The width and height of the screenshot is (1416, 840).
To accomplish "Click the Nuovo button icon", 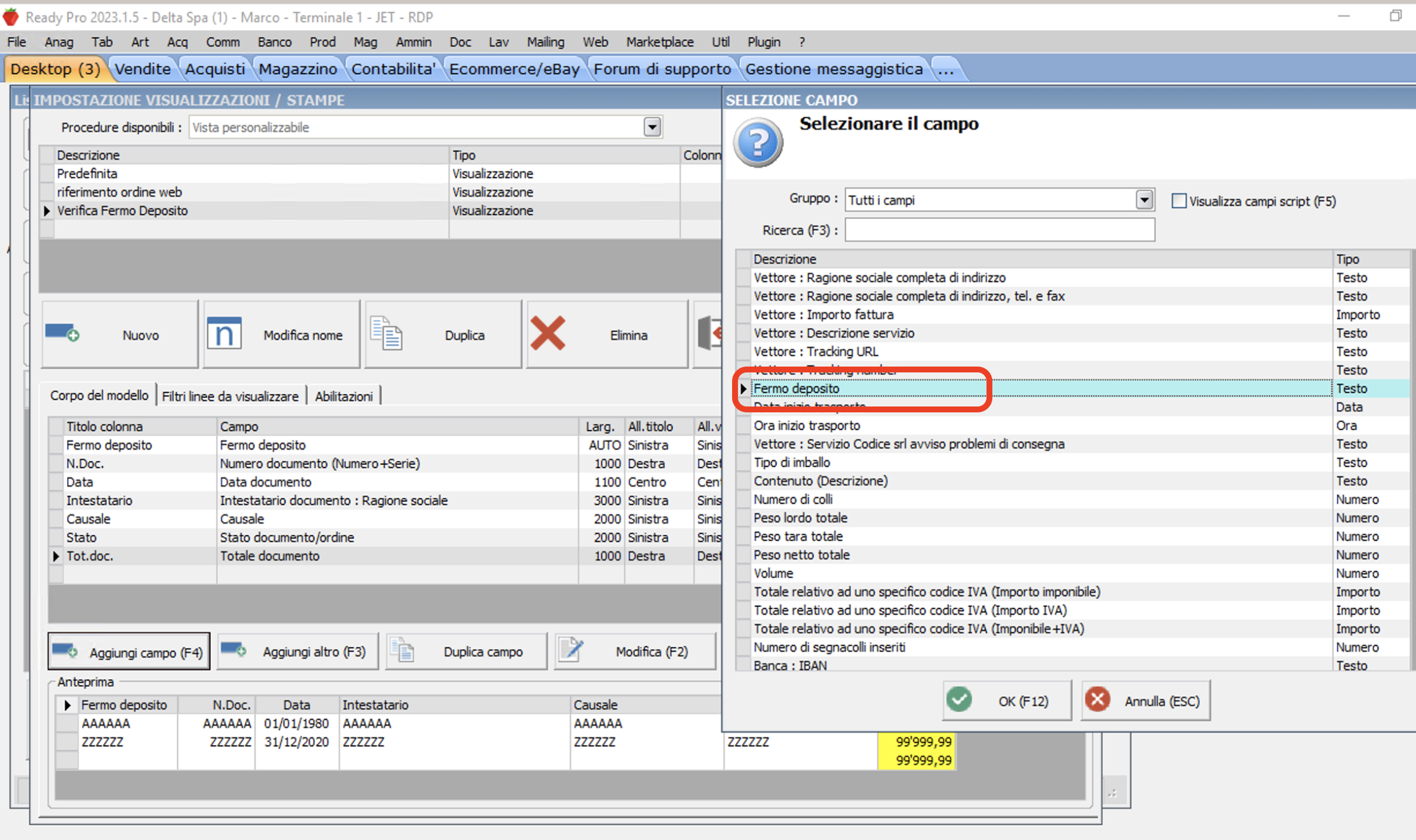I will click(x=62, y=334).
